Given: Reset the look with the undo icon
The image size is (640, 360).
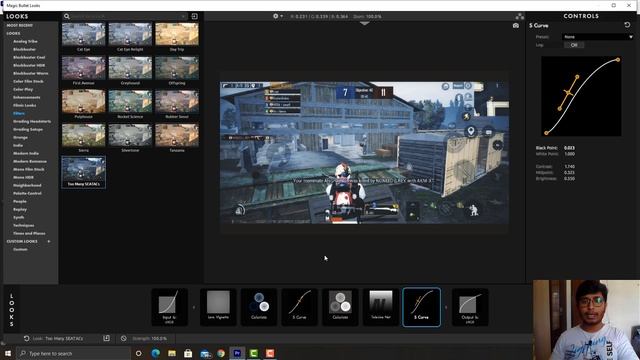Looking at the screenshot, I should pyautogui.click(x=27, y=338).
